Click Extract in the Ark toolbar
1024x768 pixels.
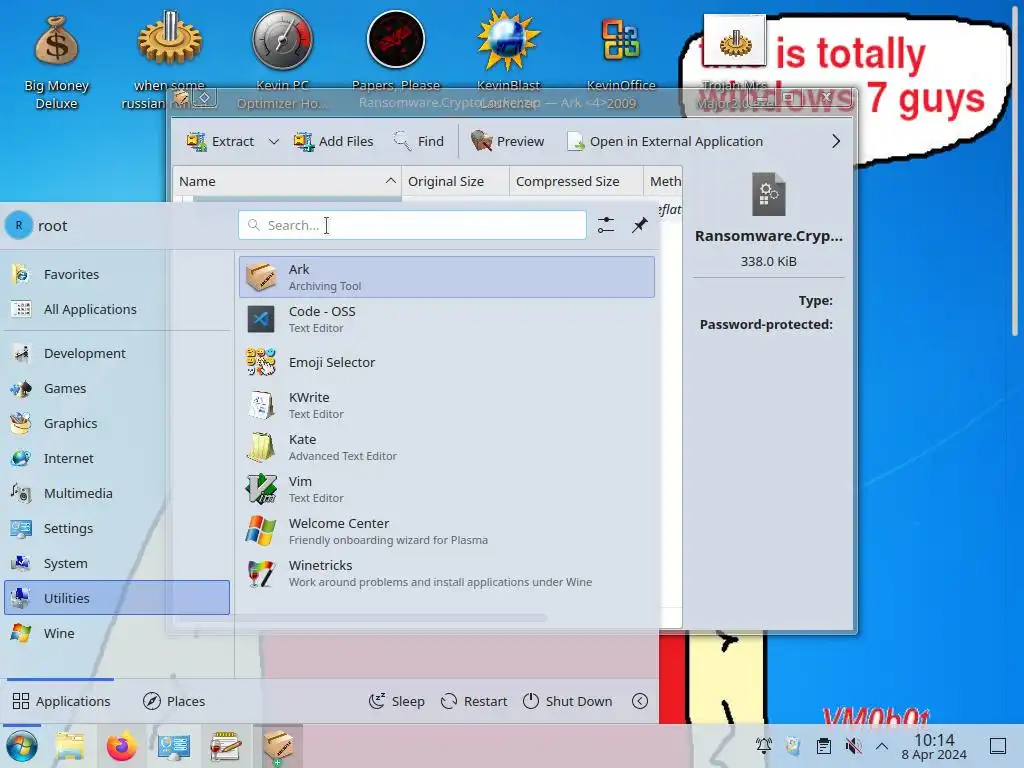[221, 141]
